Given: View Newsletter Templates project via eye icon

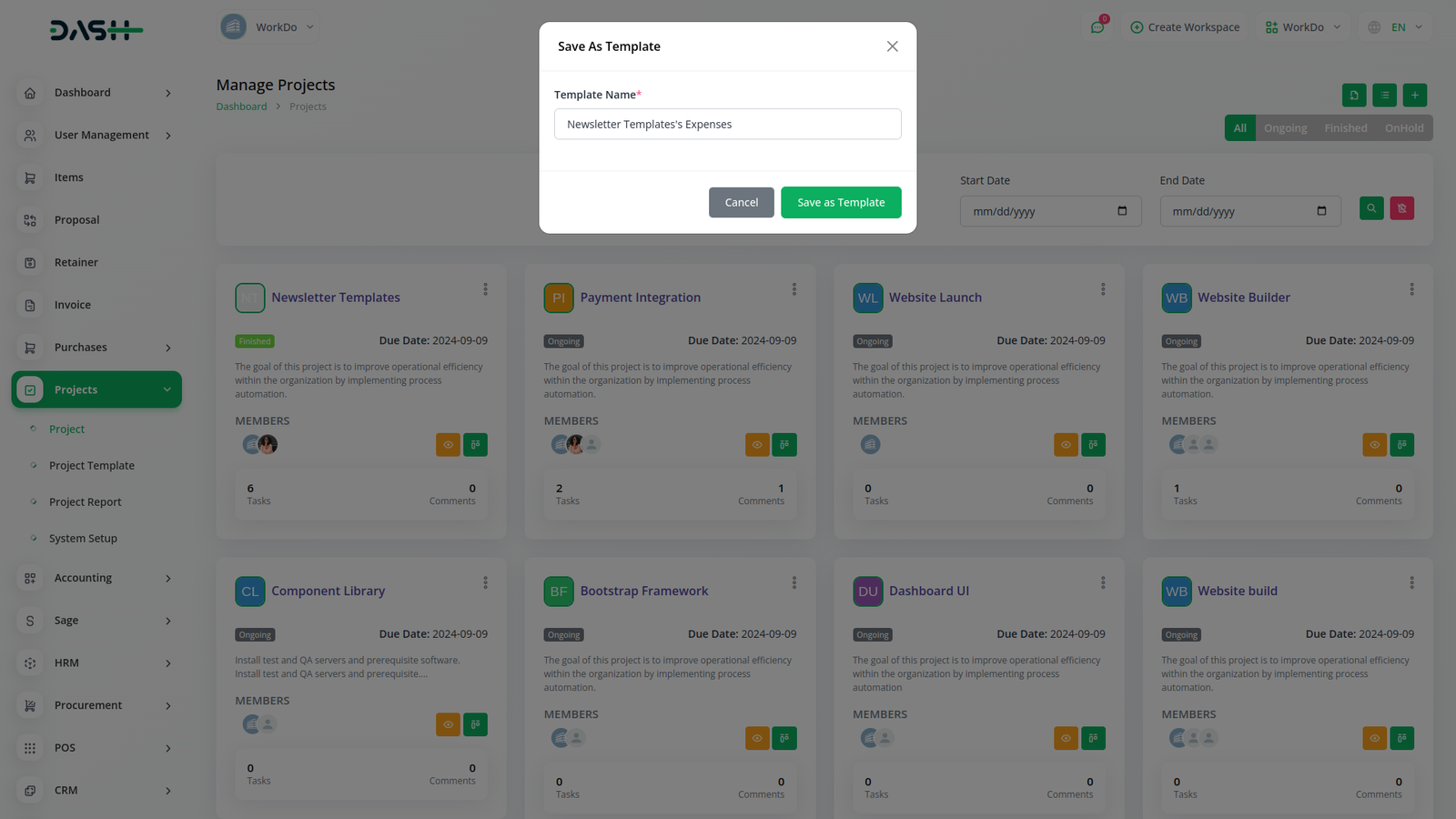Looking at the screenshot, I should (448, 445).
